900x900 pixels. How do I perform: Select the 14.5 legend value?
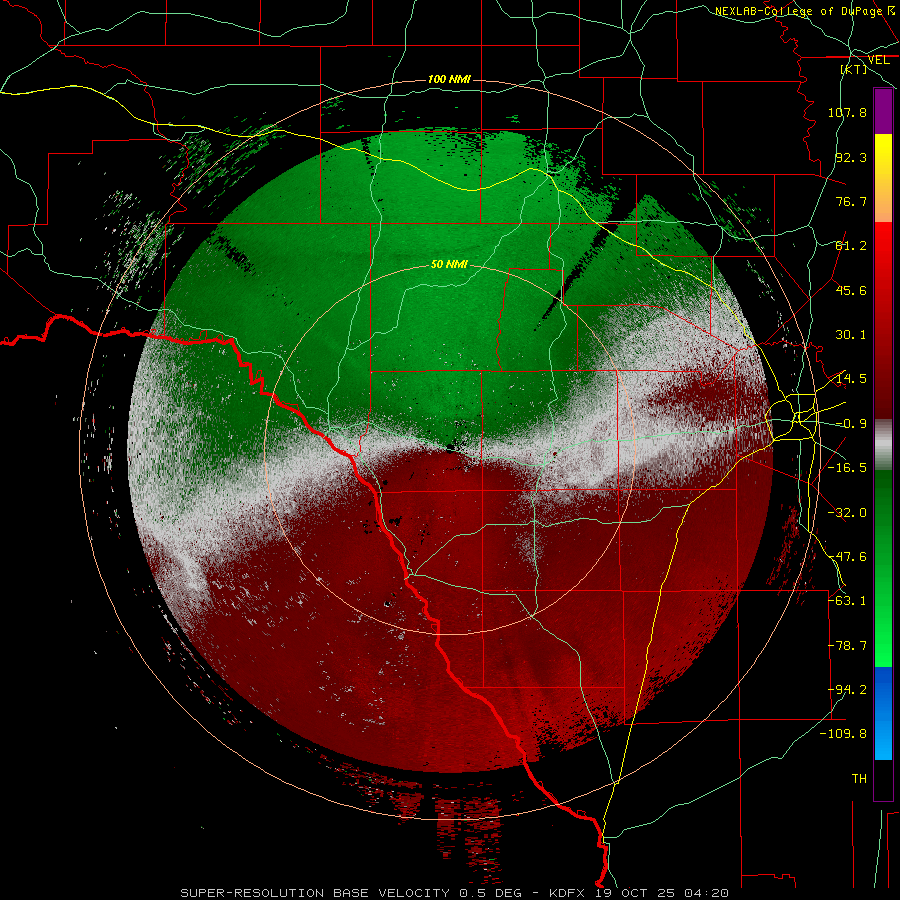click(x=851, y=379)
